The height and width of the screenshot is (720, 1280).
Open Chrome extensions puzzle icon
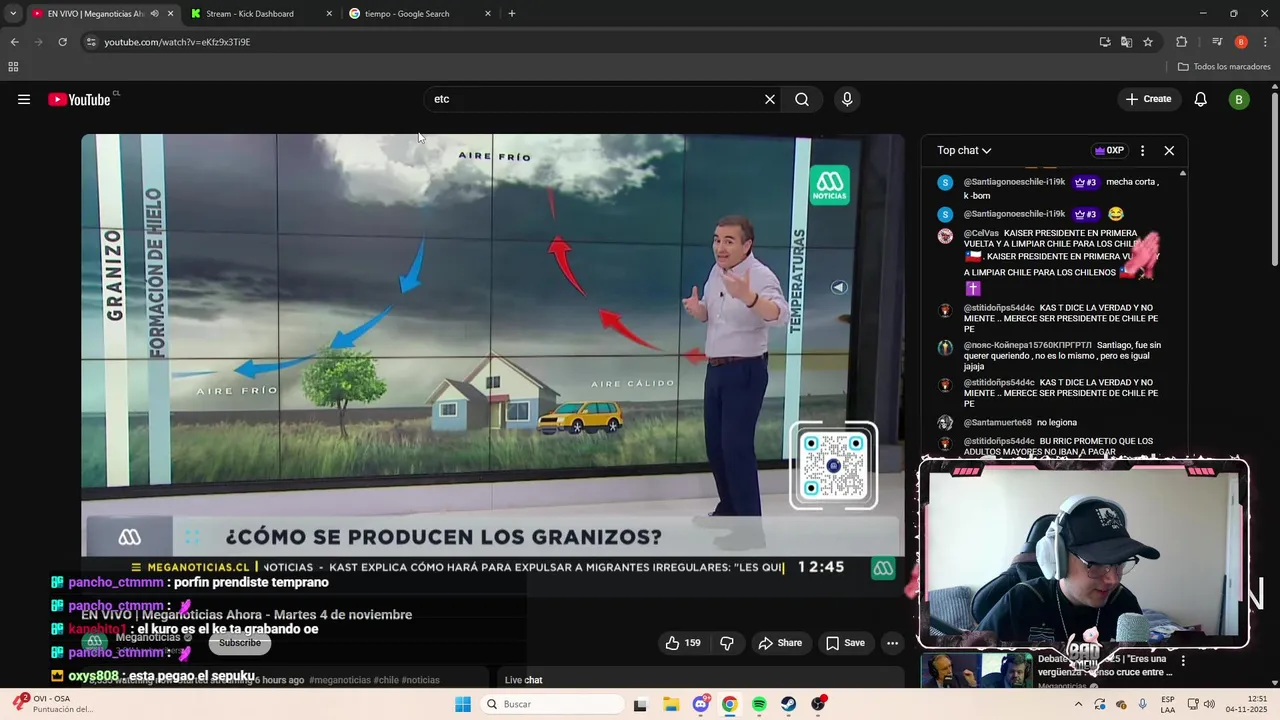pos(1182,42)
